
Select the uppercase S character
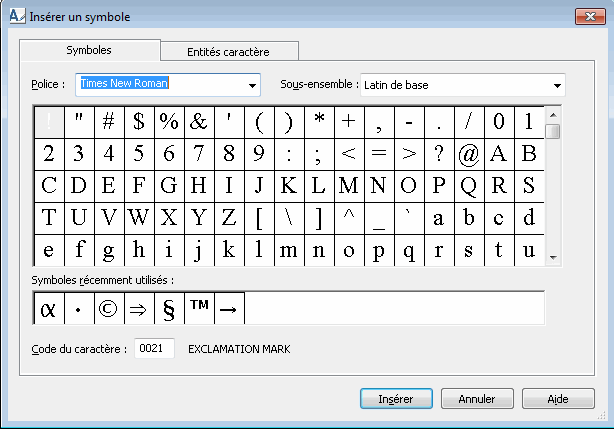click(x=529, y=186)
